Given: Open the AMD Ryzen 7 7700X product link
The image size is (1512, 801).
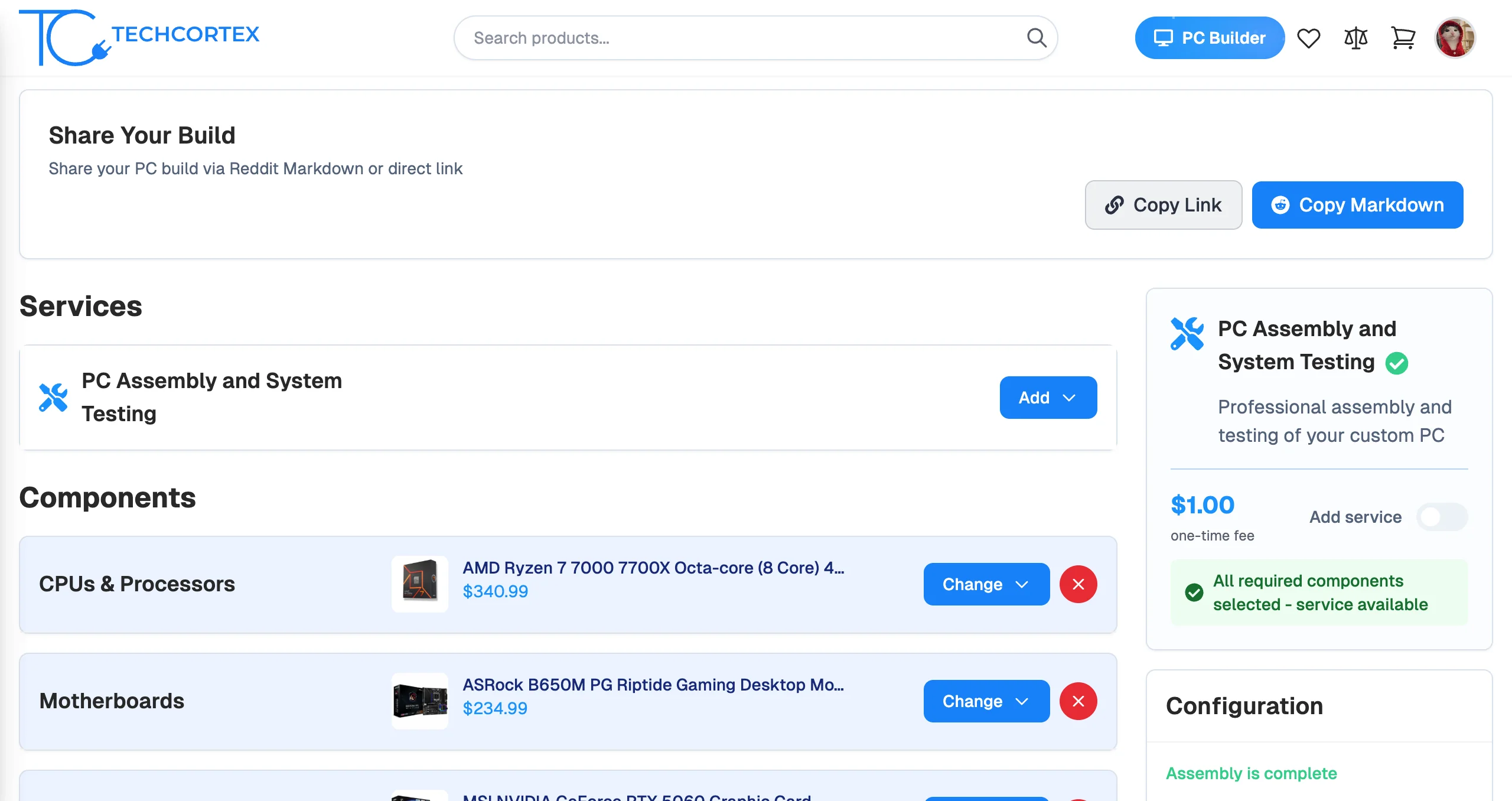Looking at the screenshot, I should coord(653,568).
